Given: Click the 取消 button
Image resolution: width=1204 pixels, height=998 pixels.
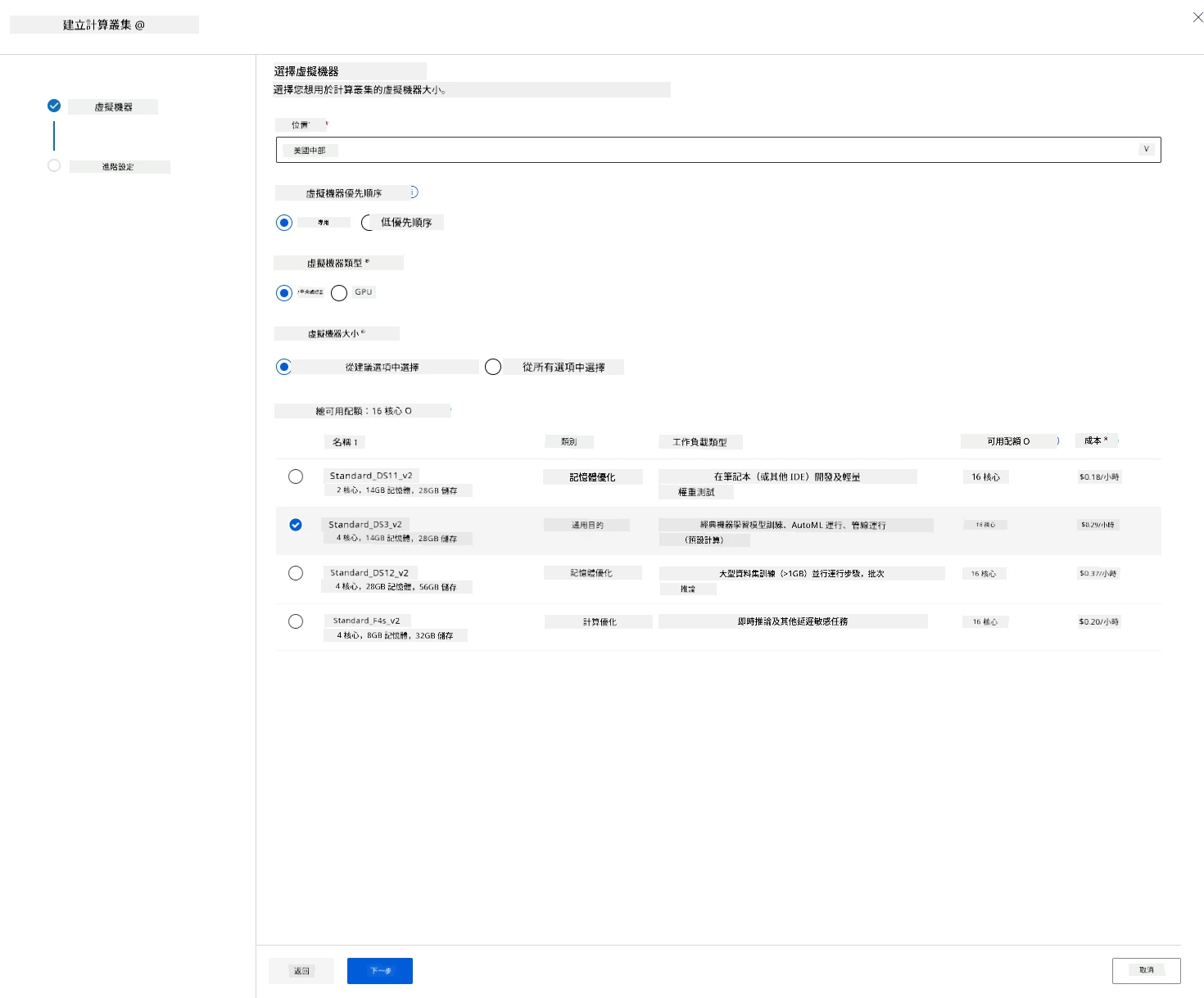Looking at the screenshot, I should pos(1147,970).
